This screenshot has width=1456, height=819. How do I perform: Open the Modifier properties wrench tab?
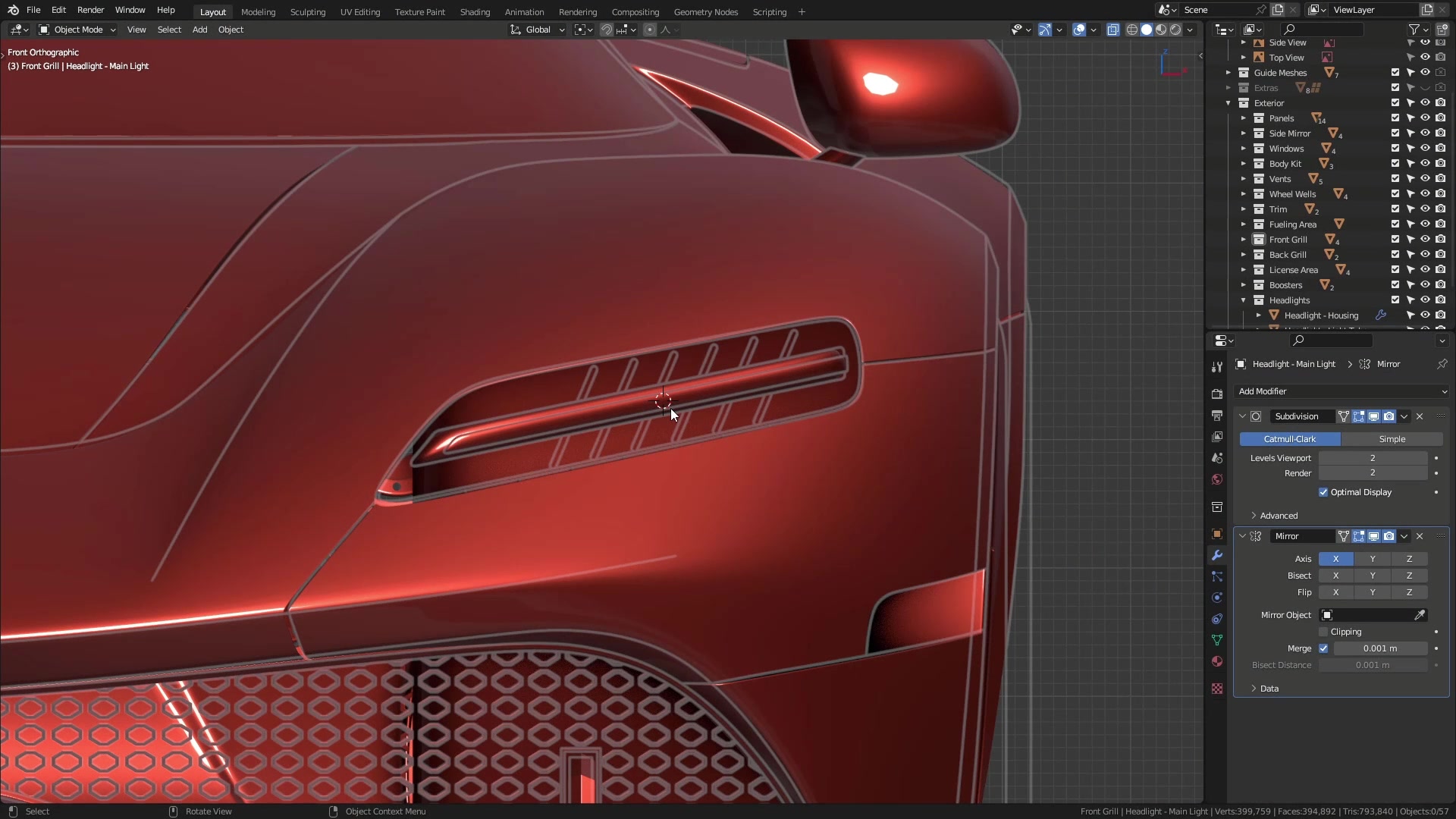click(x=1217, y=555)
